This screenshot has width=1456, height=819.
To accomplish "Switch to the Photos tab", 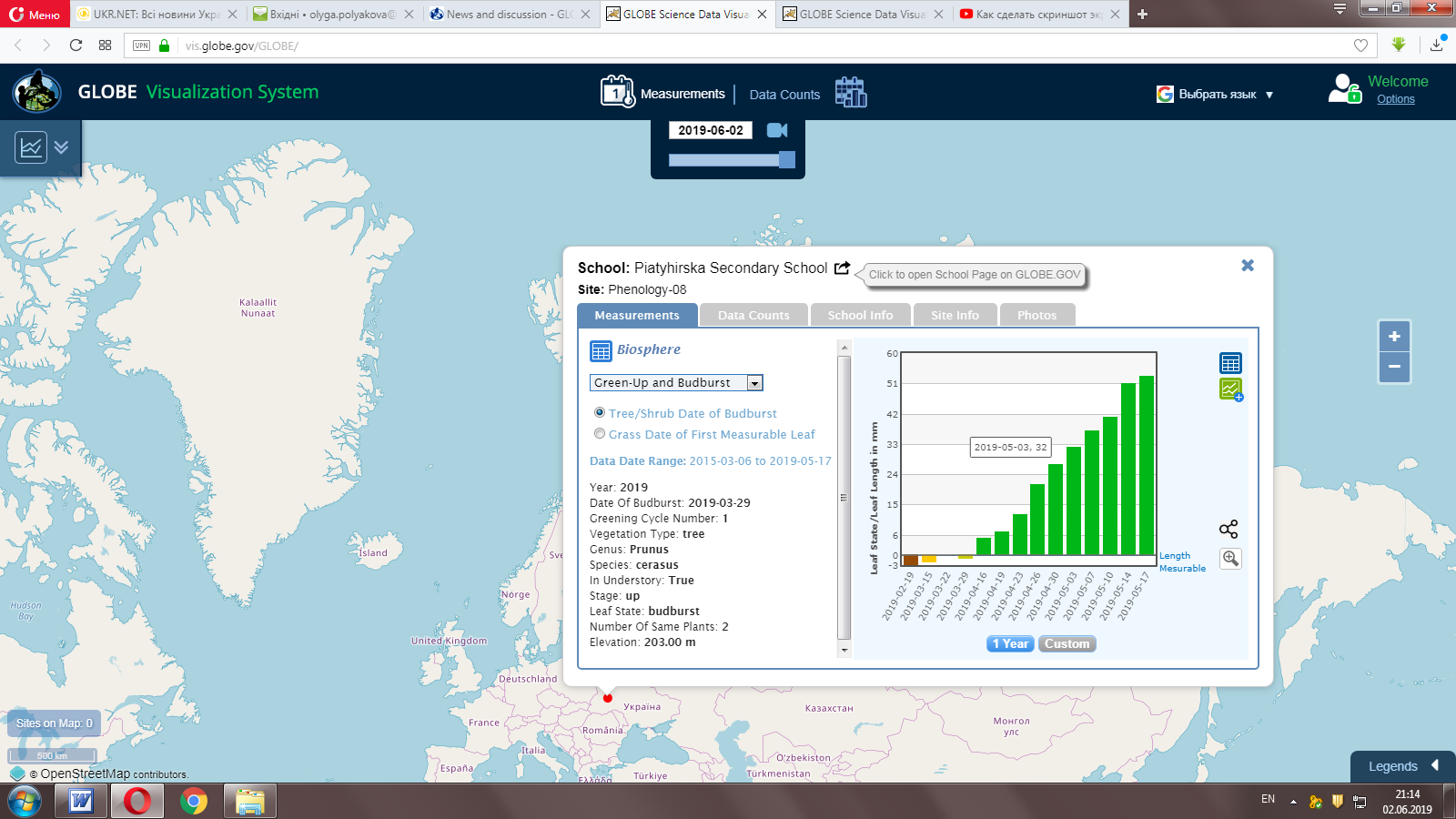I will click(1036, 315).
